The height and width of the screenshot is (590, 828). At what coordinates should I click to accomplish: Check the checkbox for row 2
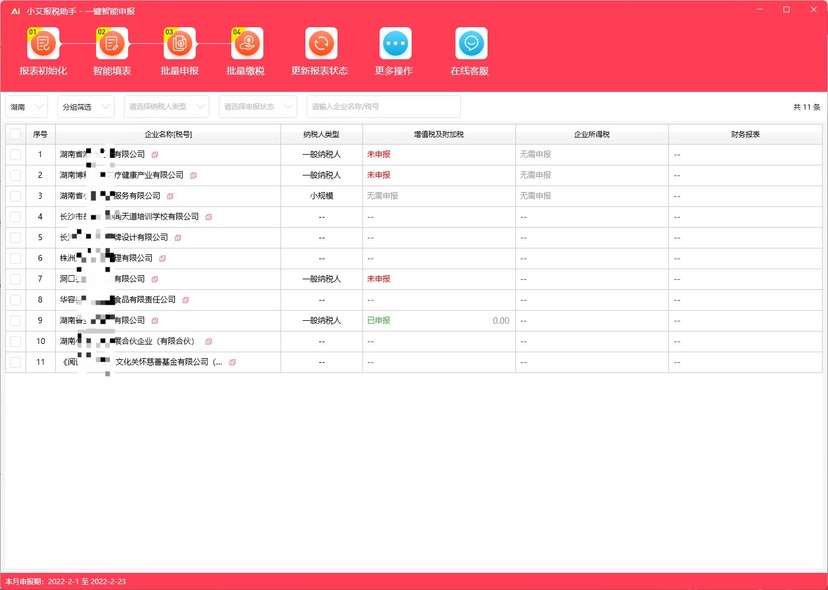pyautogui.click(x=15, y=175)
